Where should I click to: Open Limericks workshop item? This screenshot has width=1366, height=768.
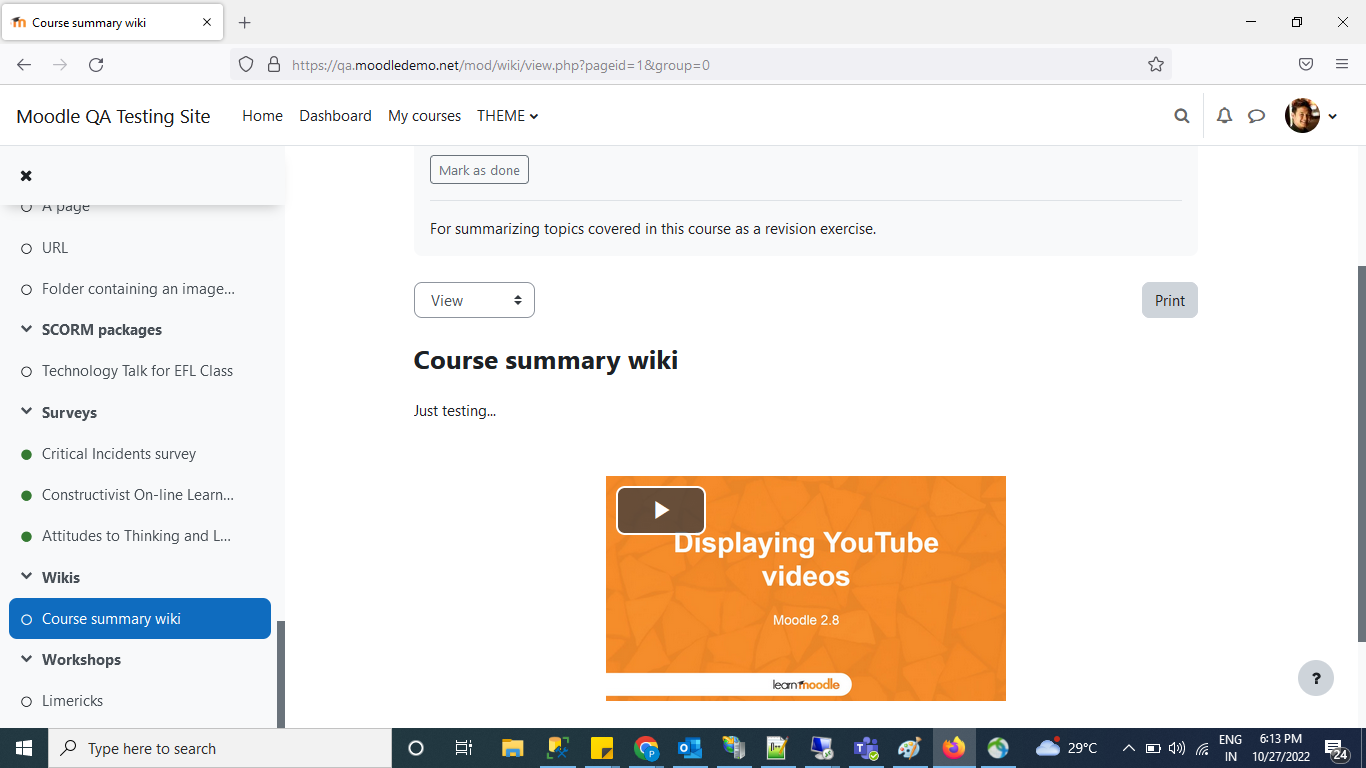pos(72,700)
